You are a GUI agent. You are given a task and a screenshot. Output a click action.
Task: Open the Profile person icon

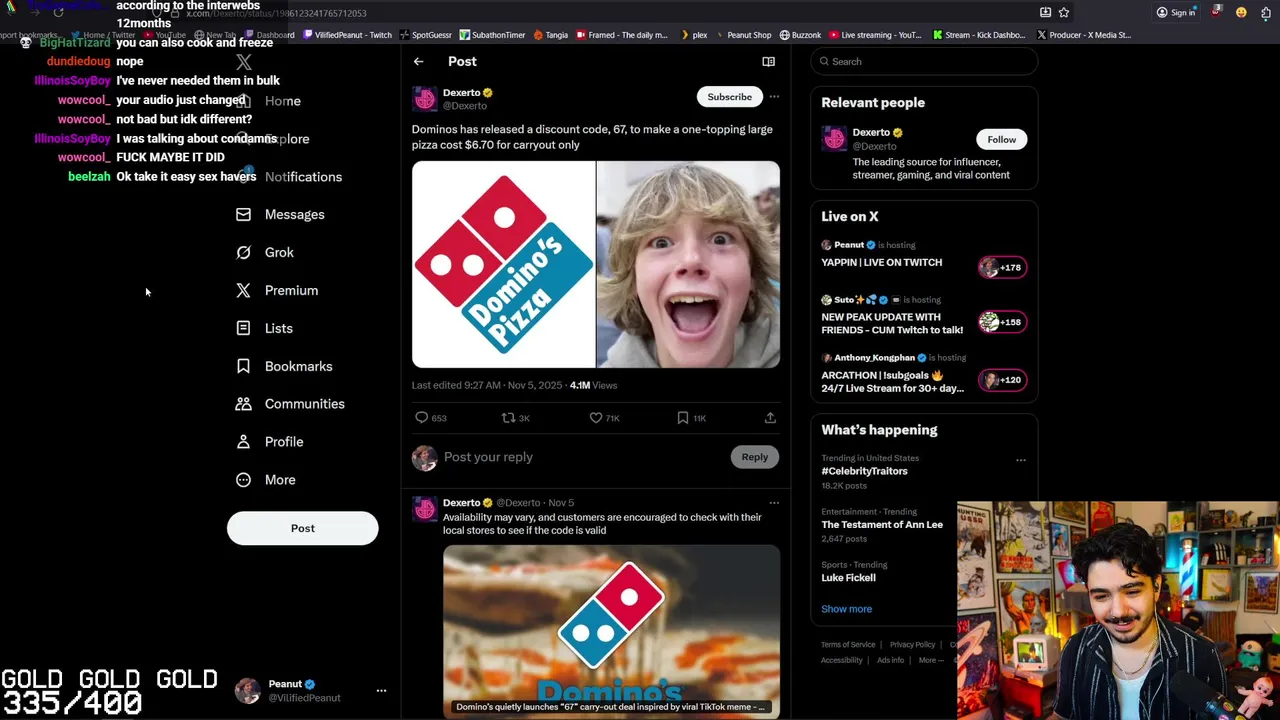(x=243, y=442)
